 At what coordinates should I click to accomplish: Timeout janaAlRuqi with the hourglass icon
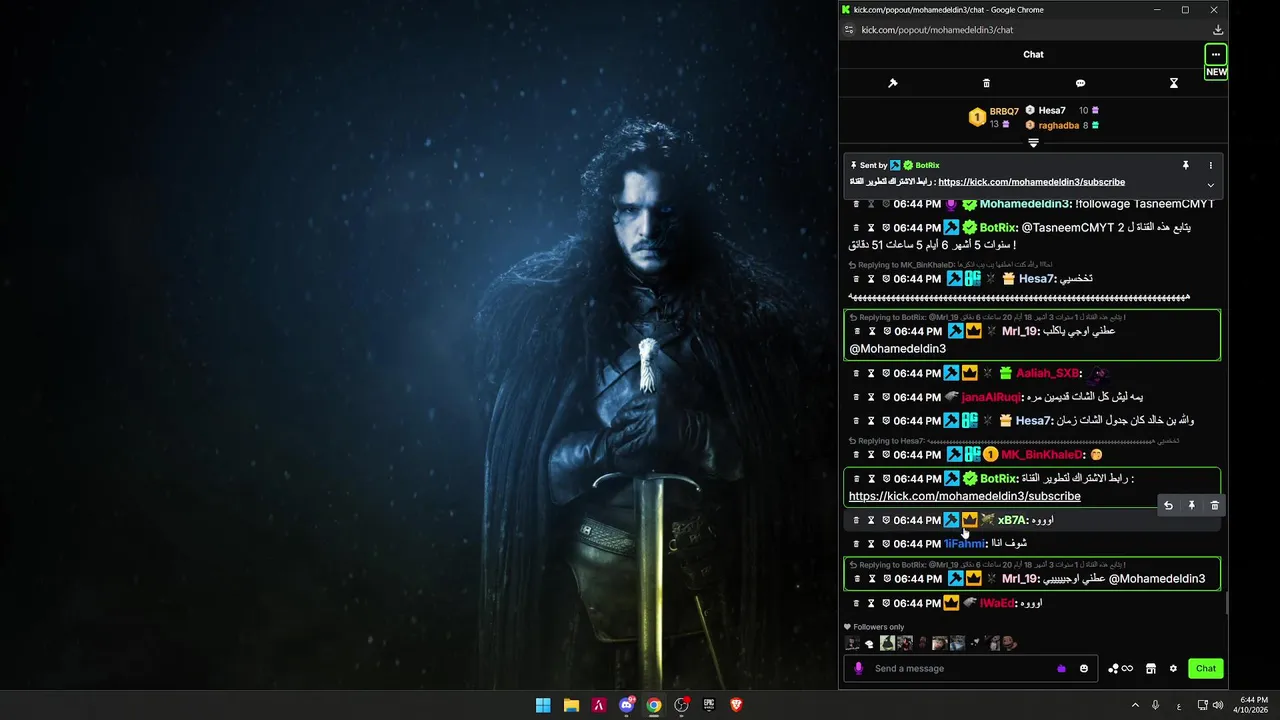tap(871, 397)
